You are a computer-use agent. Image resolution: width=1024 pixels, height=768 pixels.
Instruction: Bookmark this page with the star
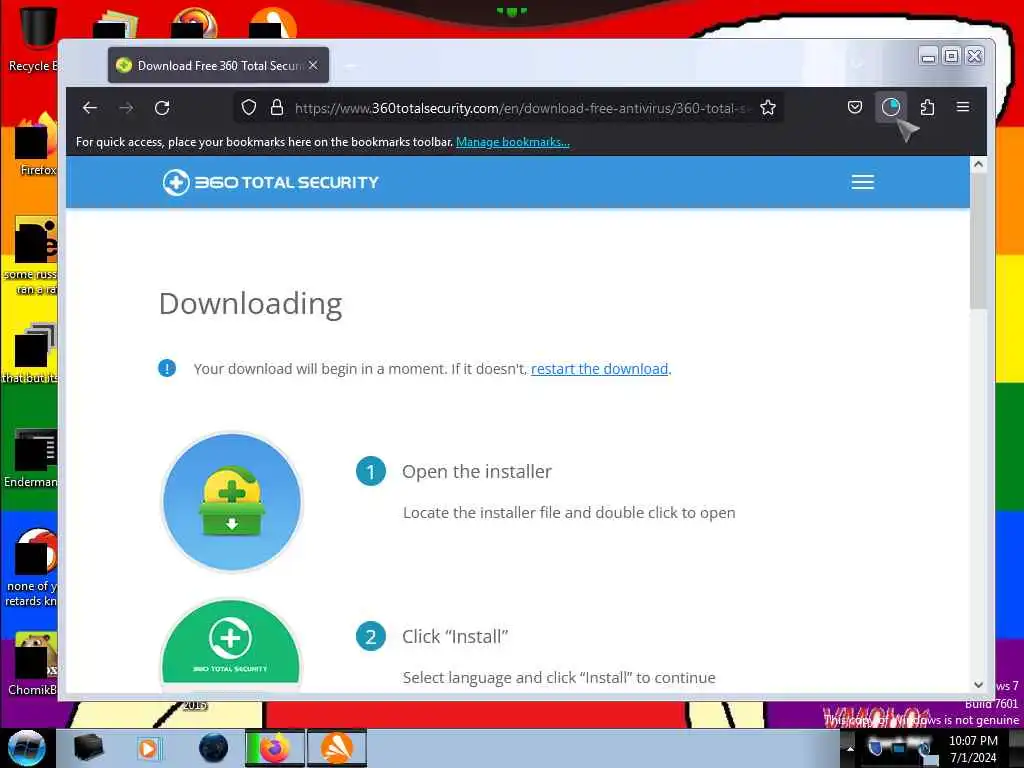(768, 108)
